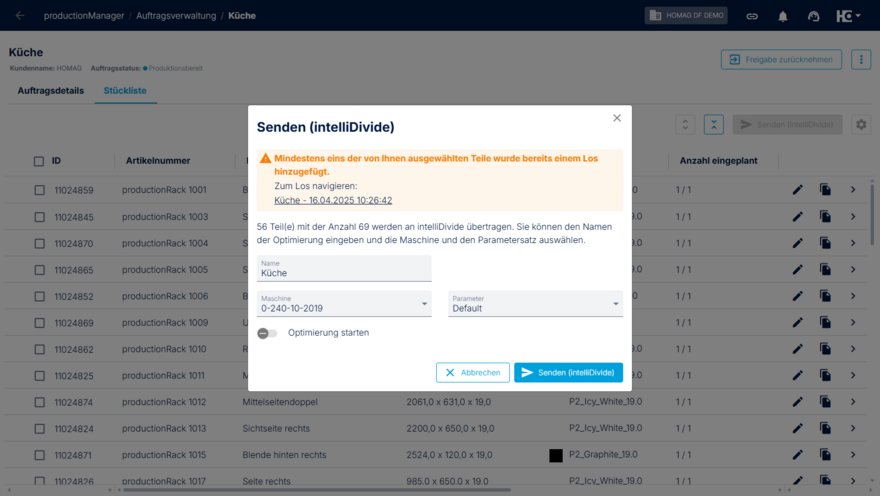Duplicate row 11024865
The image size is (880, 496).
(825, 269)
